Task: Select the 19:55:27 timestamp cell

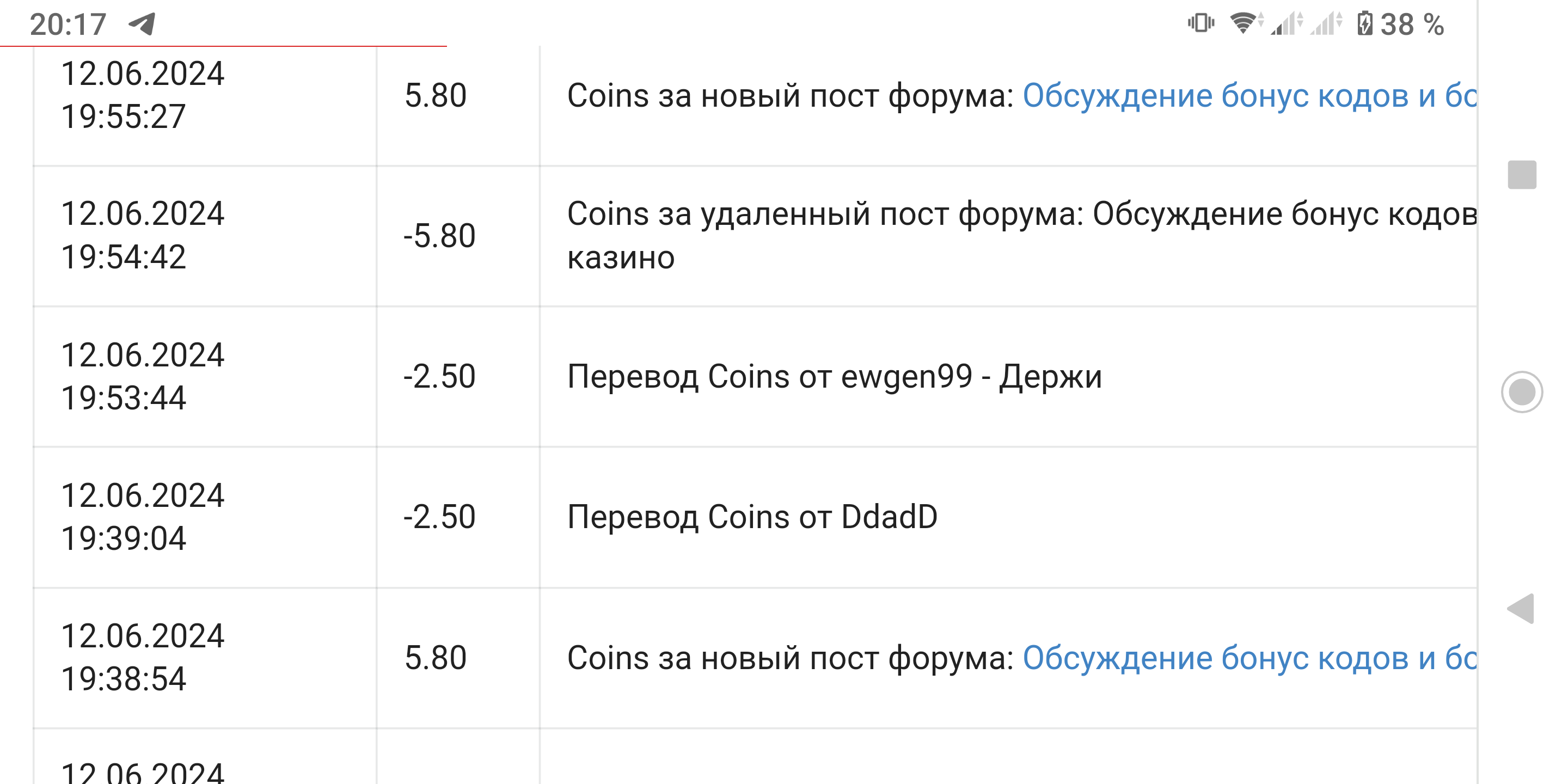Action: pos(143,95)
